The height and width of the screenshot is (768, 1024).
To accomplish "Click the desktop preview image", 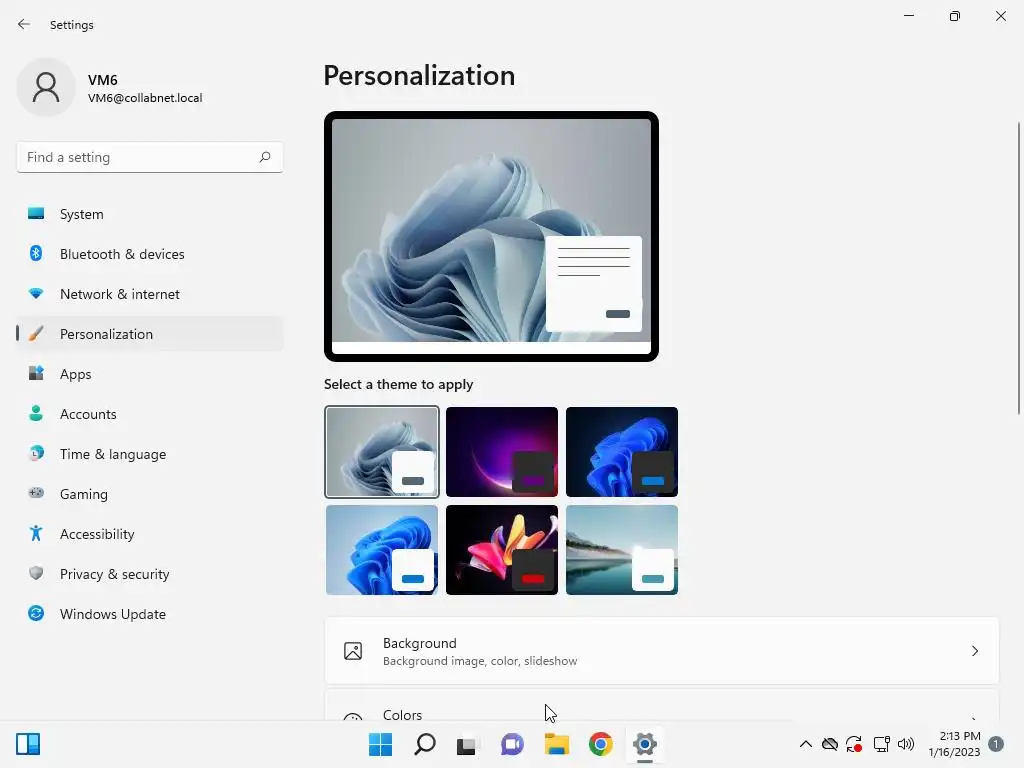I will [x=491, y=236].
